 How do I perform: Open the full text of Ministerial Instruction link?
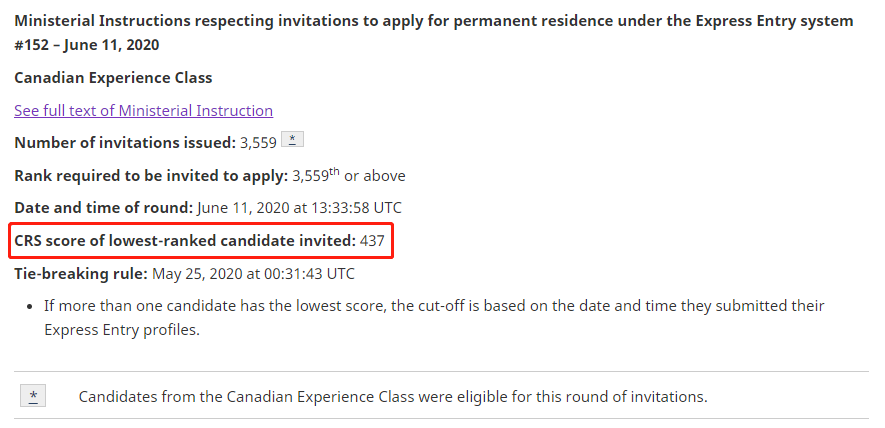[143, 110]
